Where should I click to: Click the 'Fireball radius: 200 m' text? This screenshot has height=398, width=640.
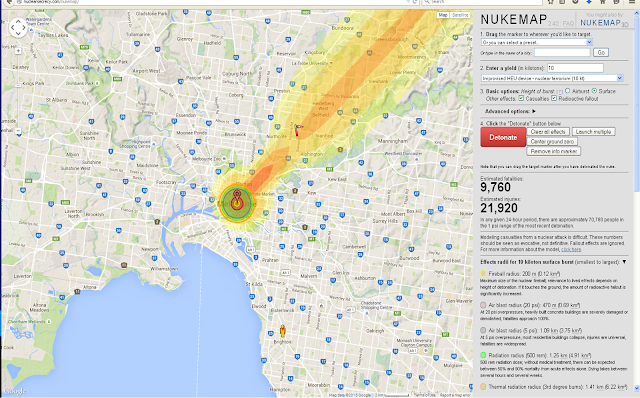[x=513, y=274]
